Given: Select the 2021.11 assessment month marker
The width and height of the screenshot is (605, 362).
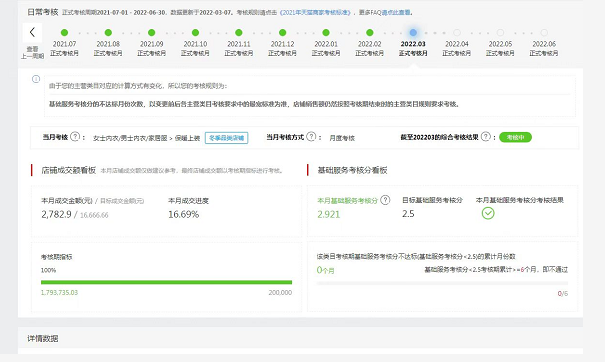Looking at the screenshot, I should pos(239,33).
